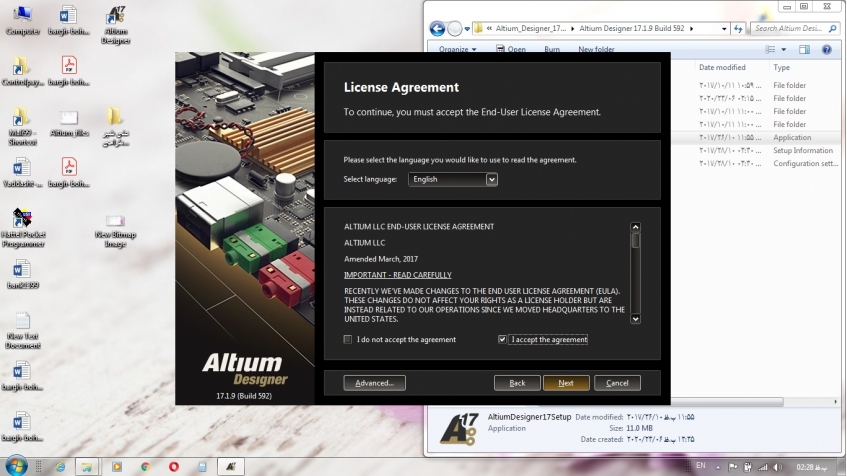Viewport: 847px width, 476px height.
Task: Select the Altium files desktop icon
Action: [69, 123]
